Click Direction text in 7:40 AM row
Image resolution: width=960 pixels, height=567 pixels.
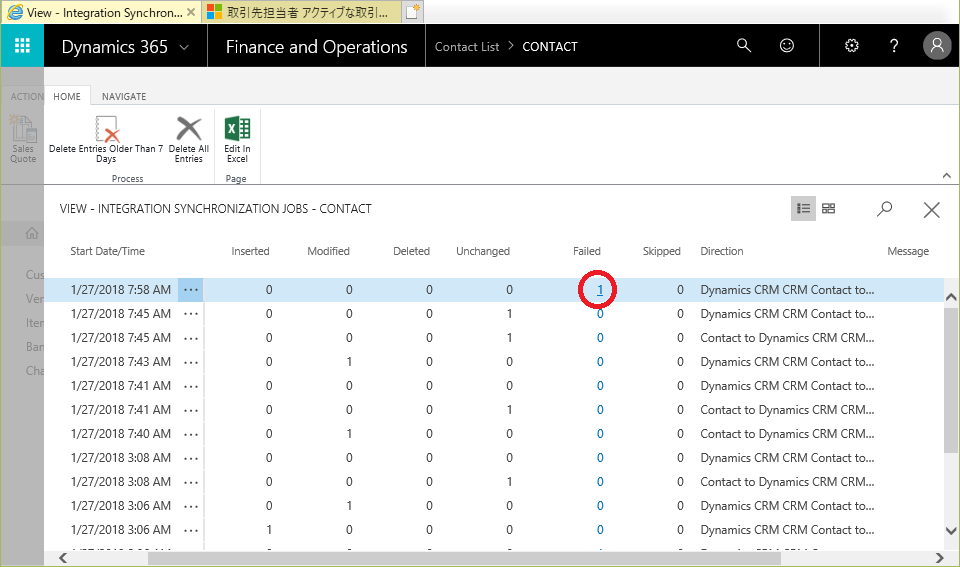(x=787, y=434)
